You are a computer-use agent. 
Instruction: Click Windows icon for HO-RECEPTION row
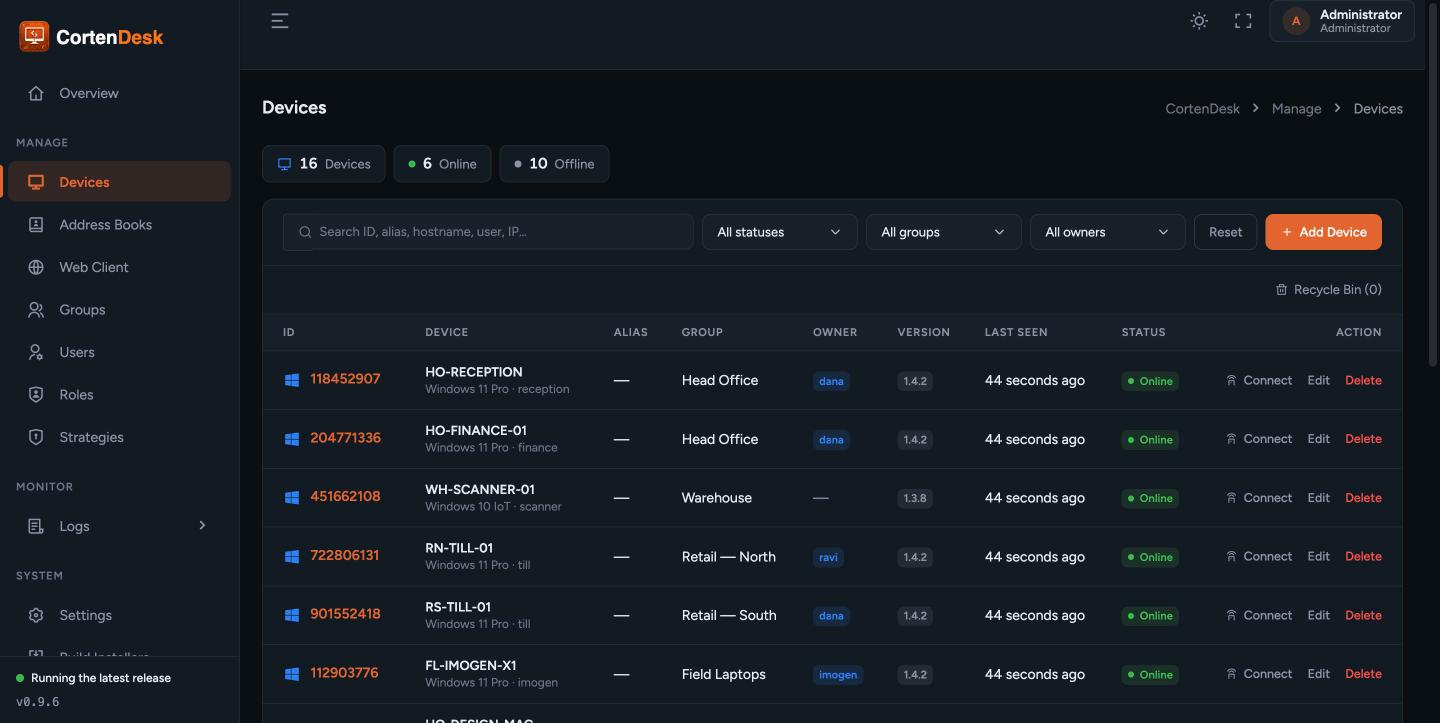[292, 380]
